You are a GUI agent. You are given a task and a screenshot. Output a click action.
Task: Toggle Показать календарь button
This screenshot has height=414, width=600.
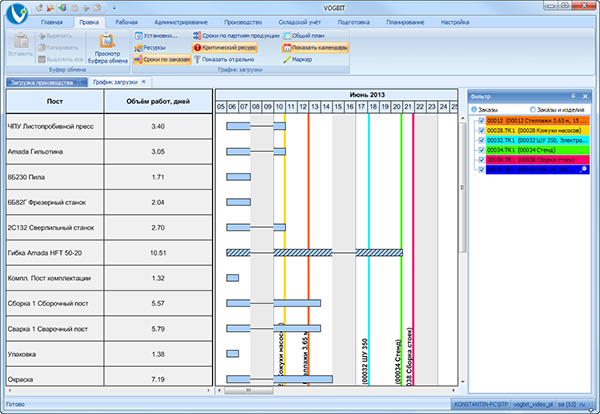(315, 47)
